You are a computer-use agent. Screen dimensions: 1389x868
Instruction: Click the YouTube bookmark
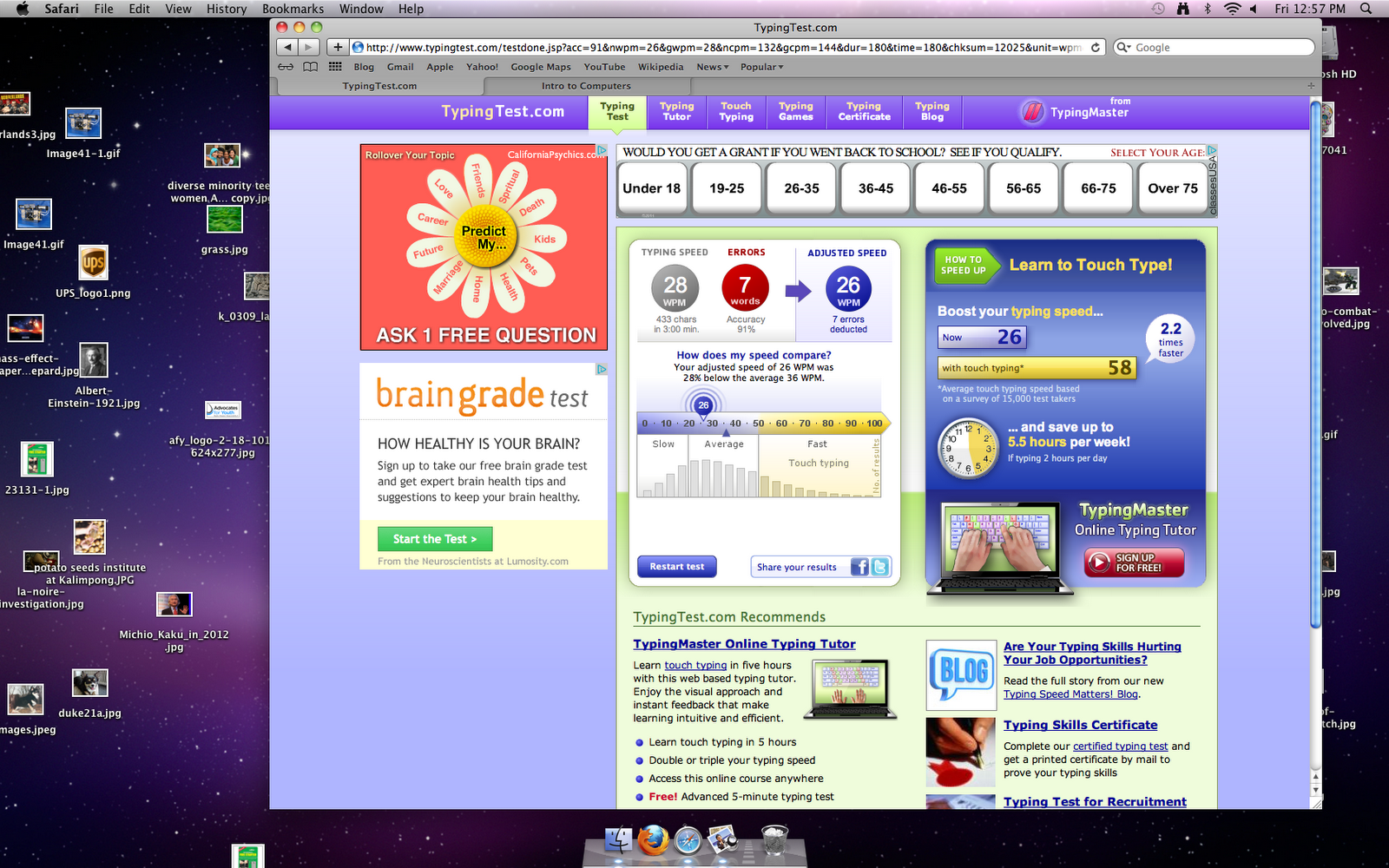click(604, 67)
